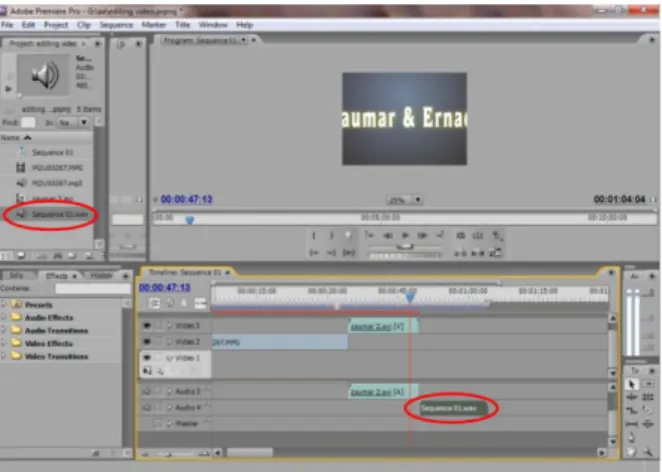Screen dimensions: 662x472
Task: Click the Program monitor current timecode 00:00:47:13
Action: [x=187, y=199]
